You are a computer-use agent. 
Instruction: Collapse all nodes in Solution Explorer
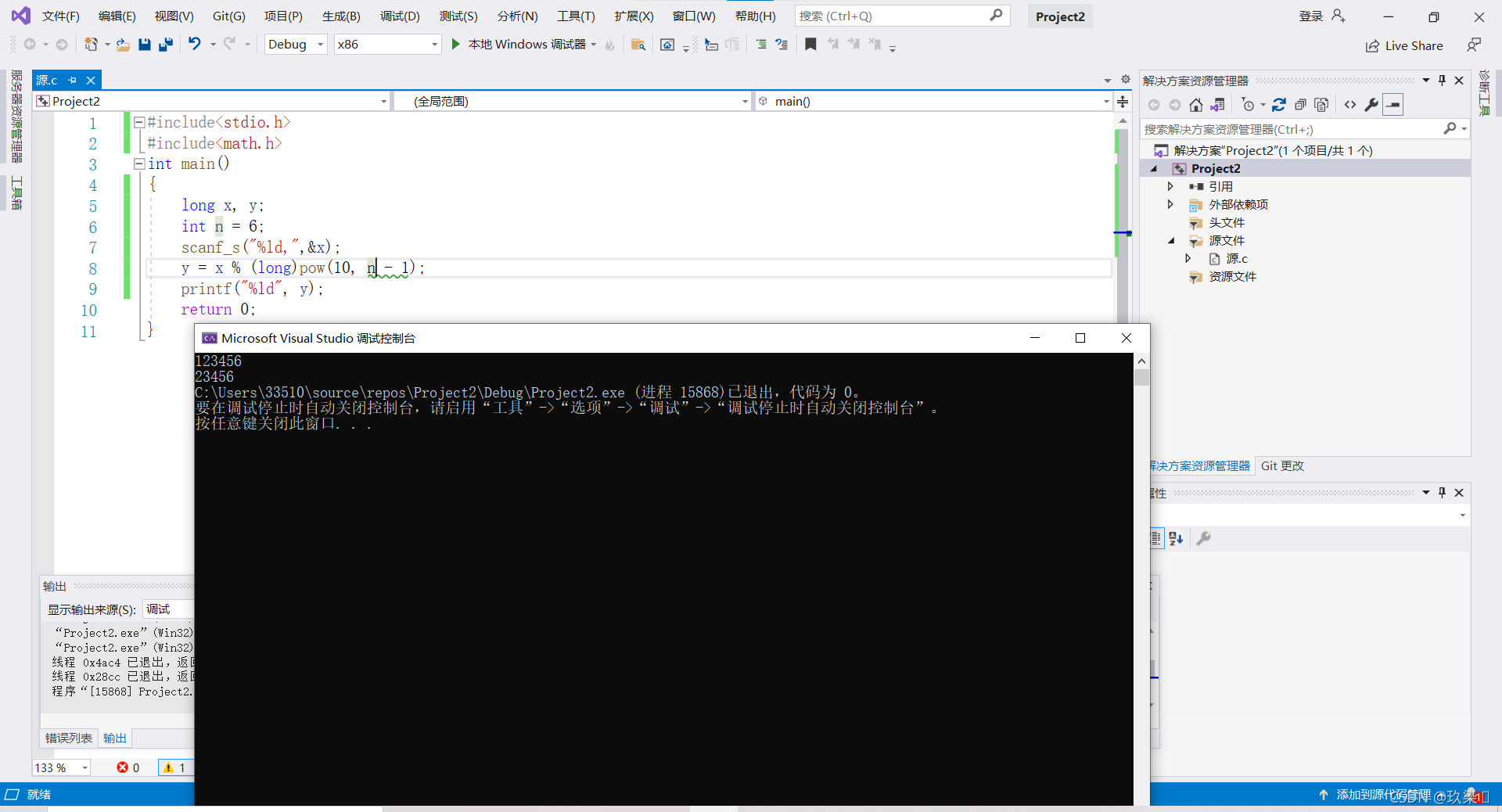point(1300,105)
